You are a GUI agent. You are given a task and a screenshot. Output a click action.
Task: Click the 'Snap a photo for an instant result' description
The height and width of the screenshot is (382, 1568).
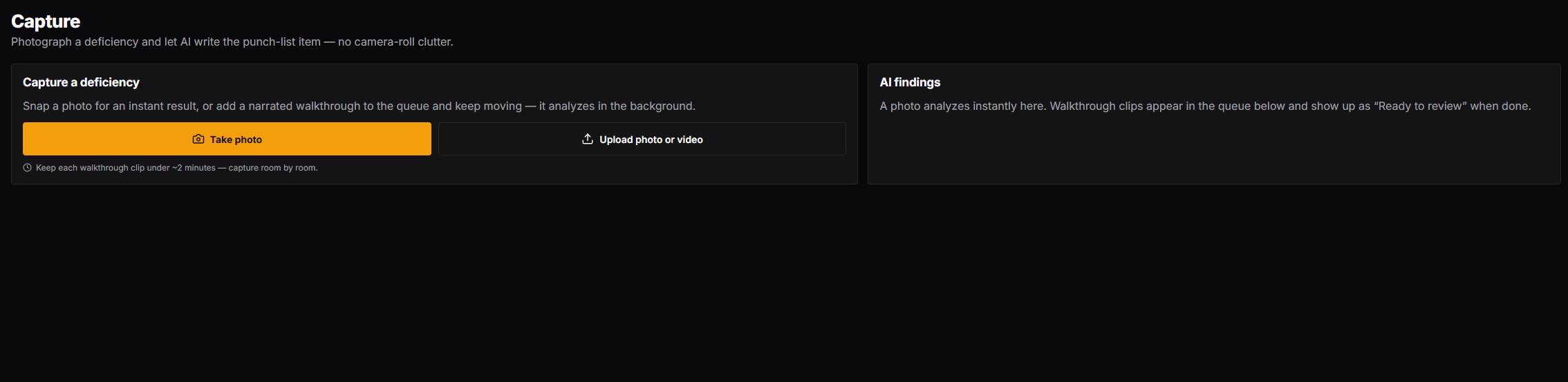click(109, 106)
